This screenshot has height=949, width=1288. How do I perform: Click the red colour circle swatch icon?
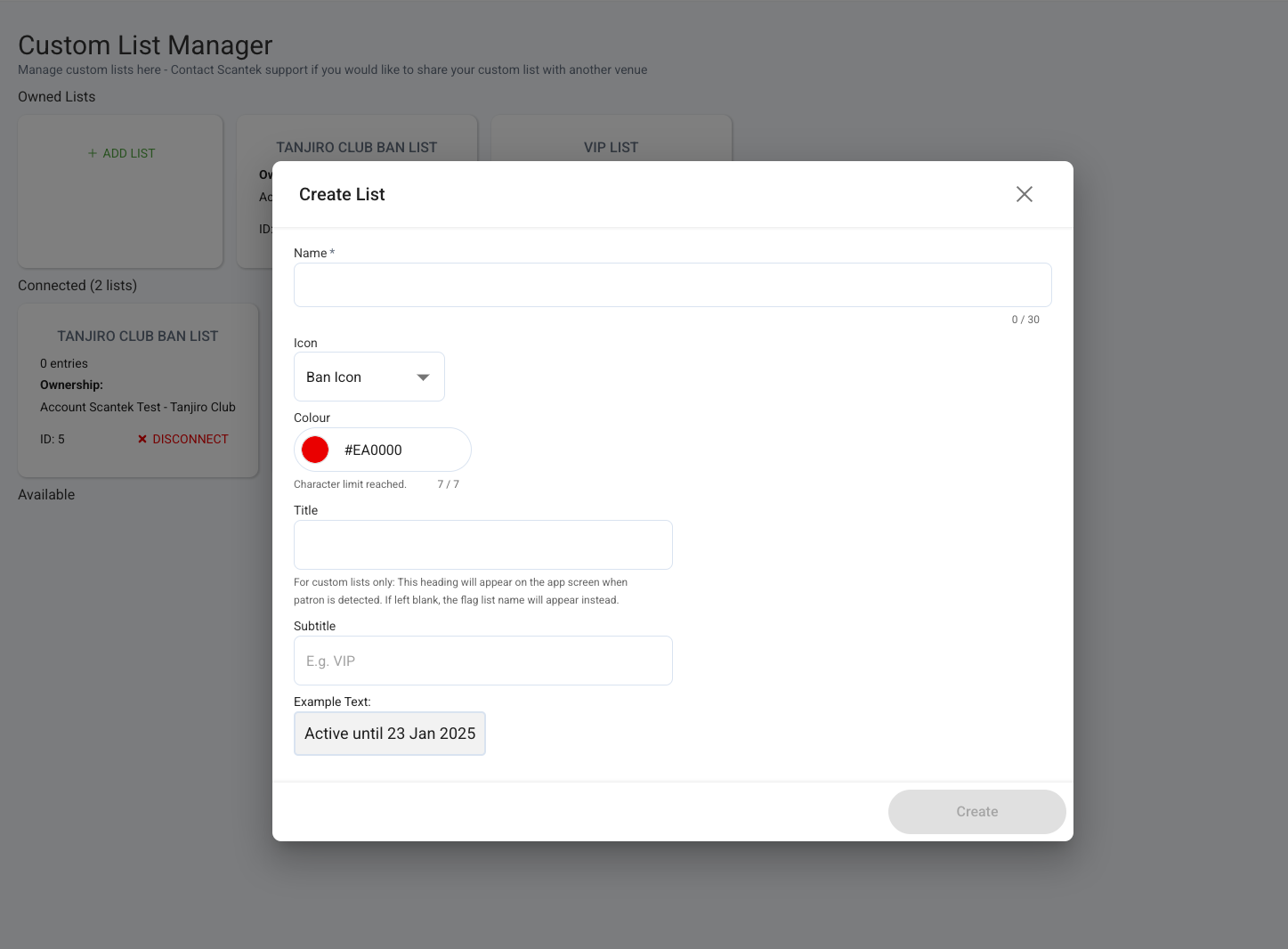click(315, 450)
